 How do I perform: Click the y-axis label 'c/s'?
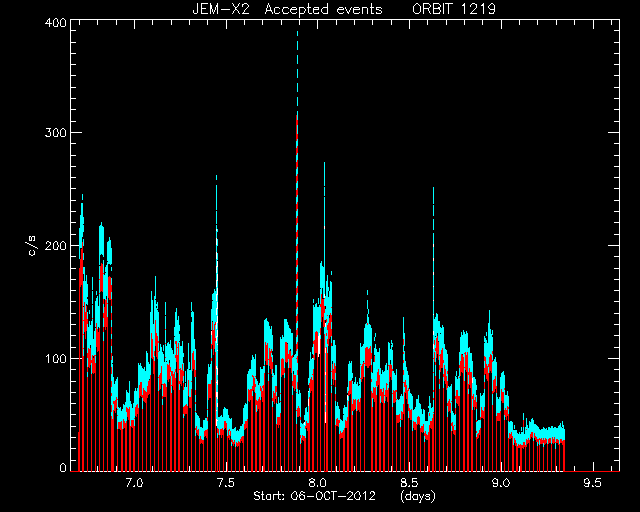point(33,246)
